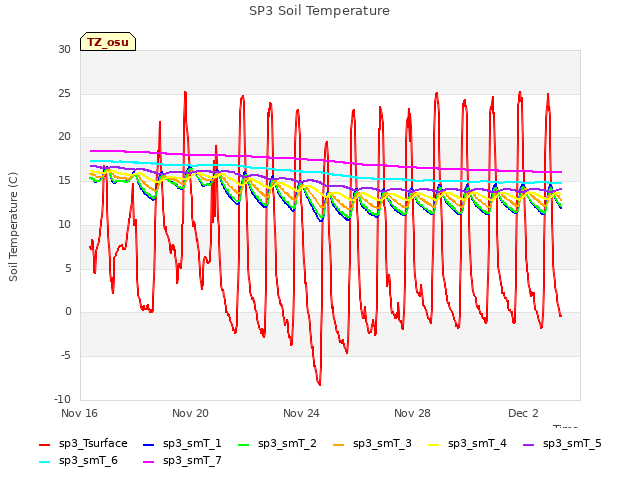Click the purple sp3_smT_5 legend swatch
Image resolution: width=640 pixels, height=480 pixels.
(528, 444)
